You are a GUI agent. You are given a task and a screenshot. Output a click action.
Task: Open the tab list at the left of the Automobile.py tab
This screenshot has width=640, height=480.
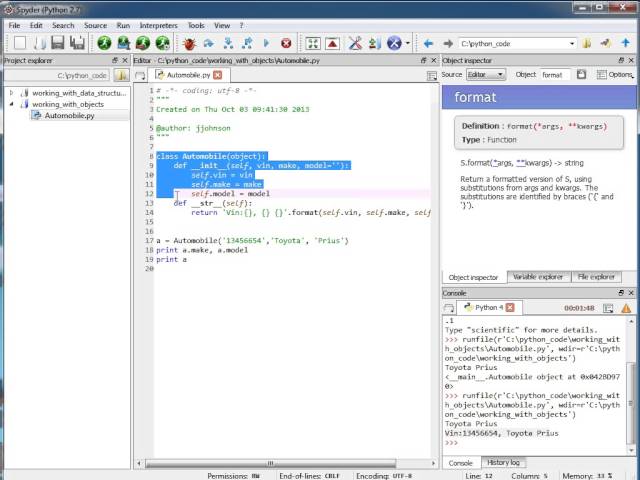(140, 76)
